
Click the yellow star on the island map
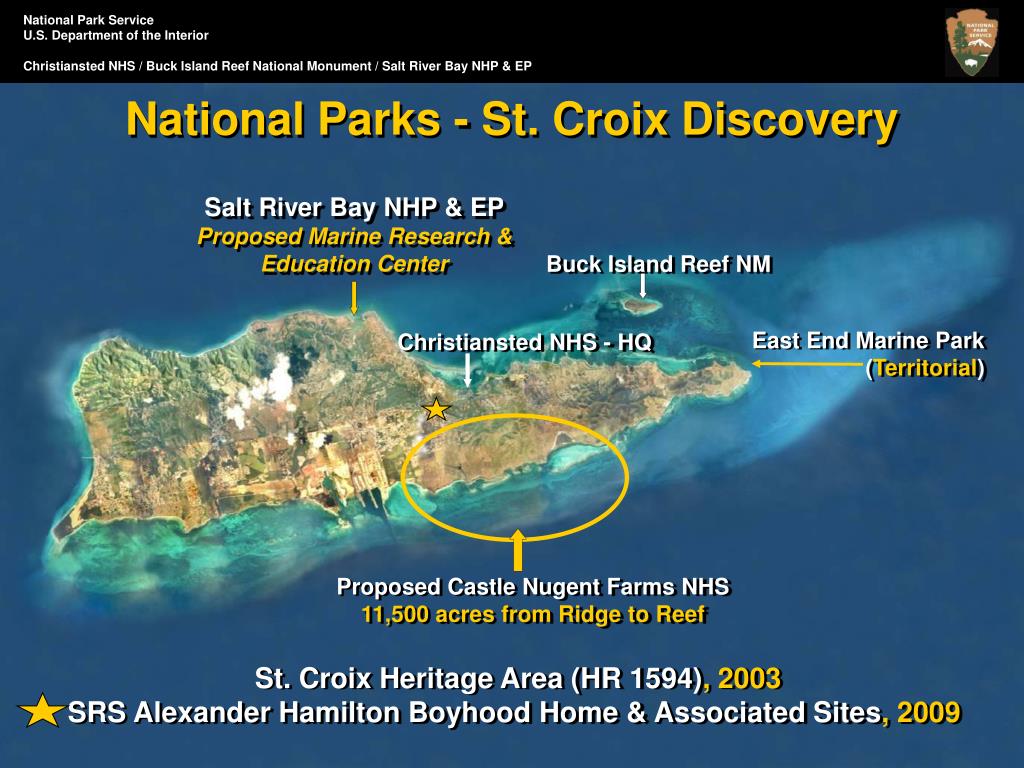pos(436,409)
